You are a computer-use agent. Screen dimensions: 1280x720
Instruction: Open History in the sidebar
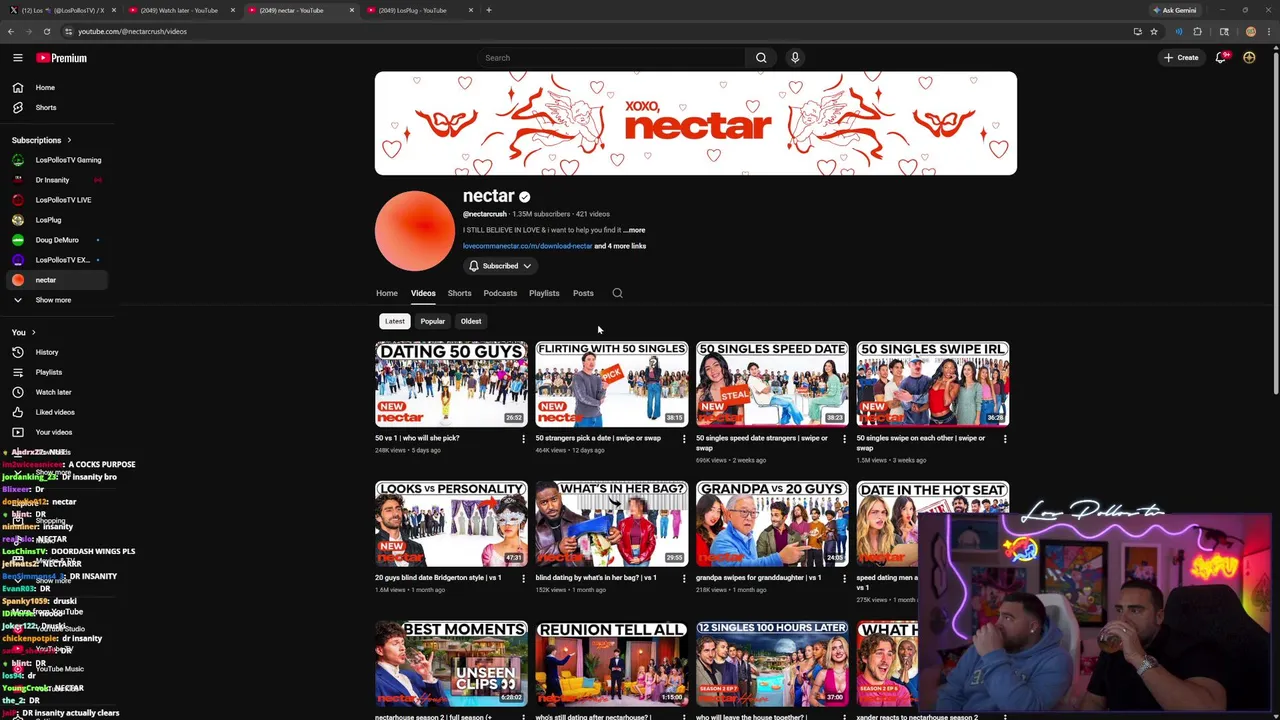55,352
